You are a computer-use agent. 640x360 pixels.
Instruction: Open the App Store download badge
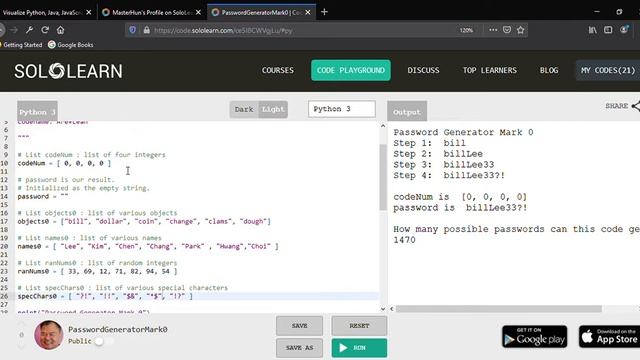click(x=609, y=336)
